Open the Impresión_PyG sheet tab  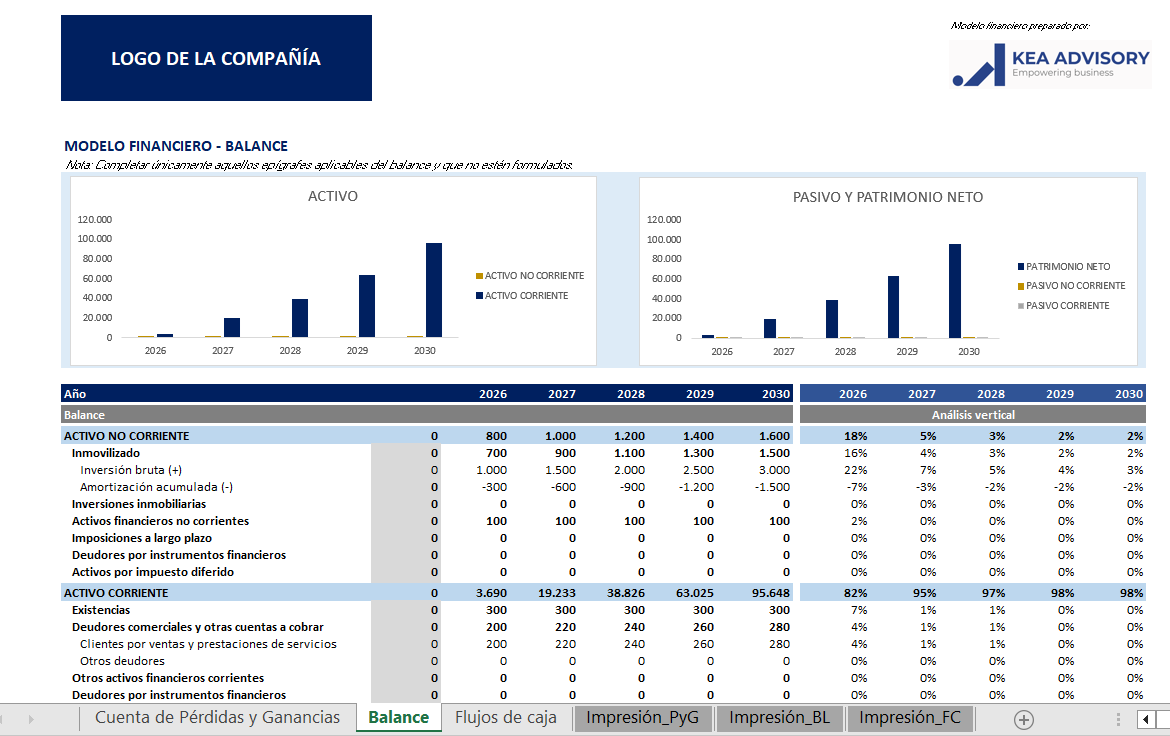[x=642, y=717]
